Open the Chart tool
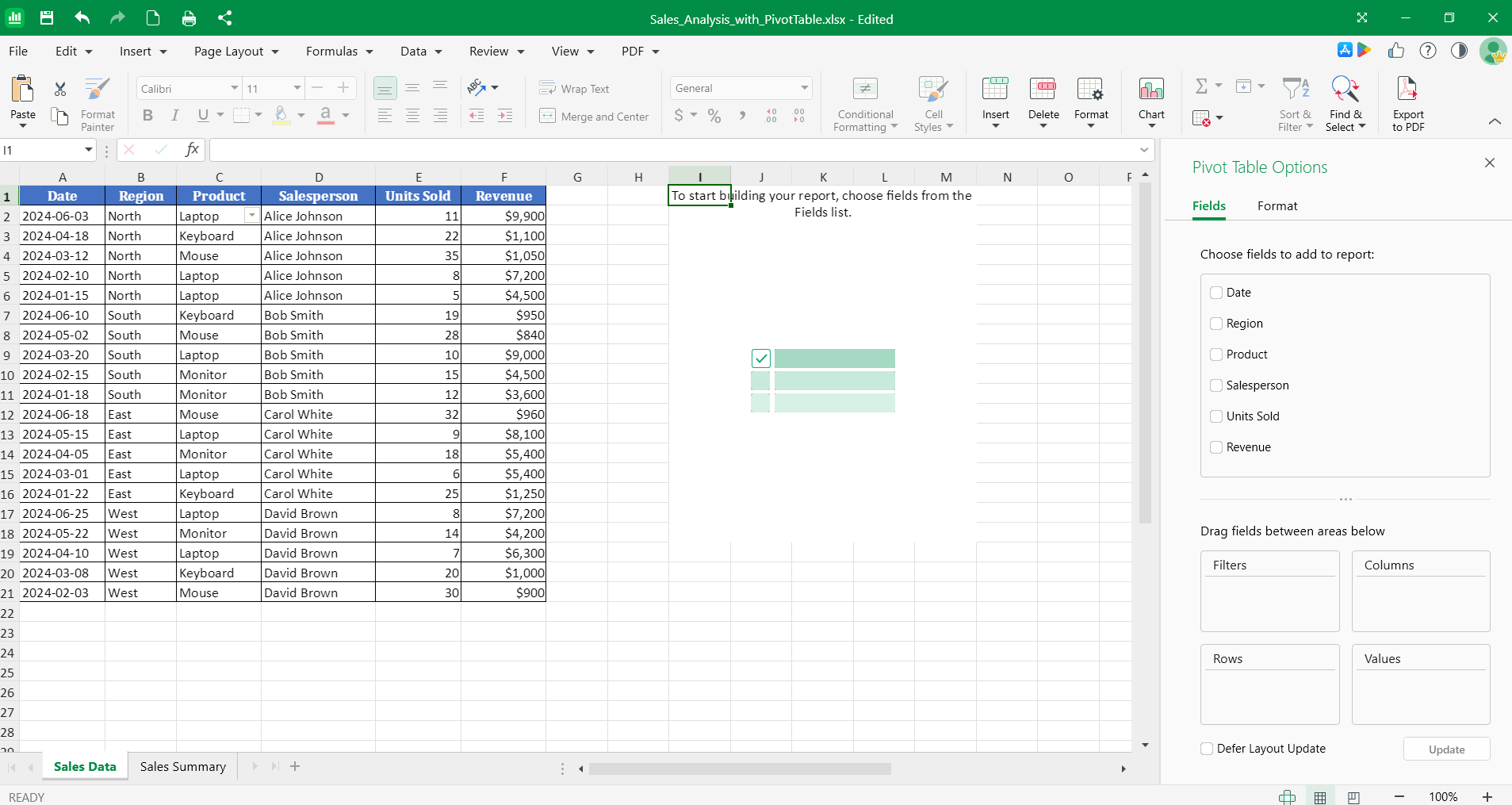The image size is (1512, 805). pos(1151,104)
